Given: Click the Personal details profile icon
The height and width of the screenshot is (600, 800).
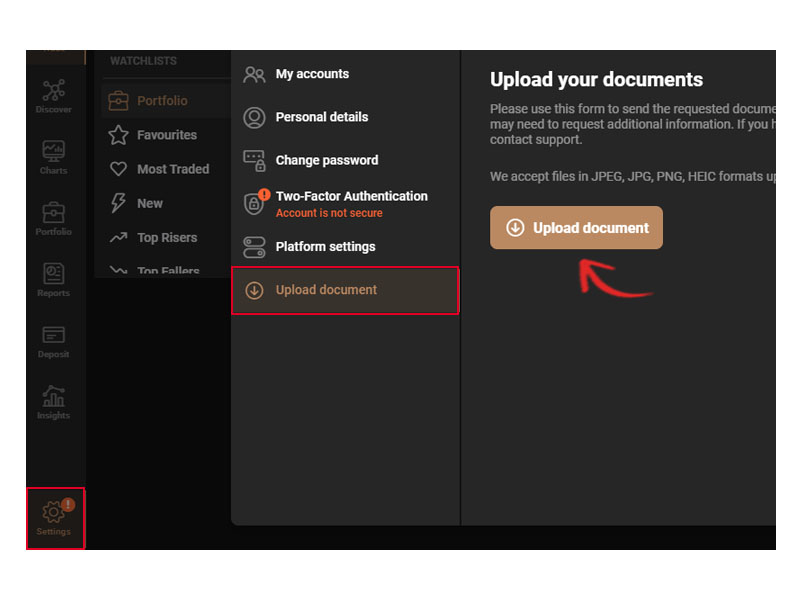Looking at the screenshot, I should [254, 117].
